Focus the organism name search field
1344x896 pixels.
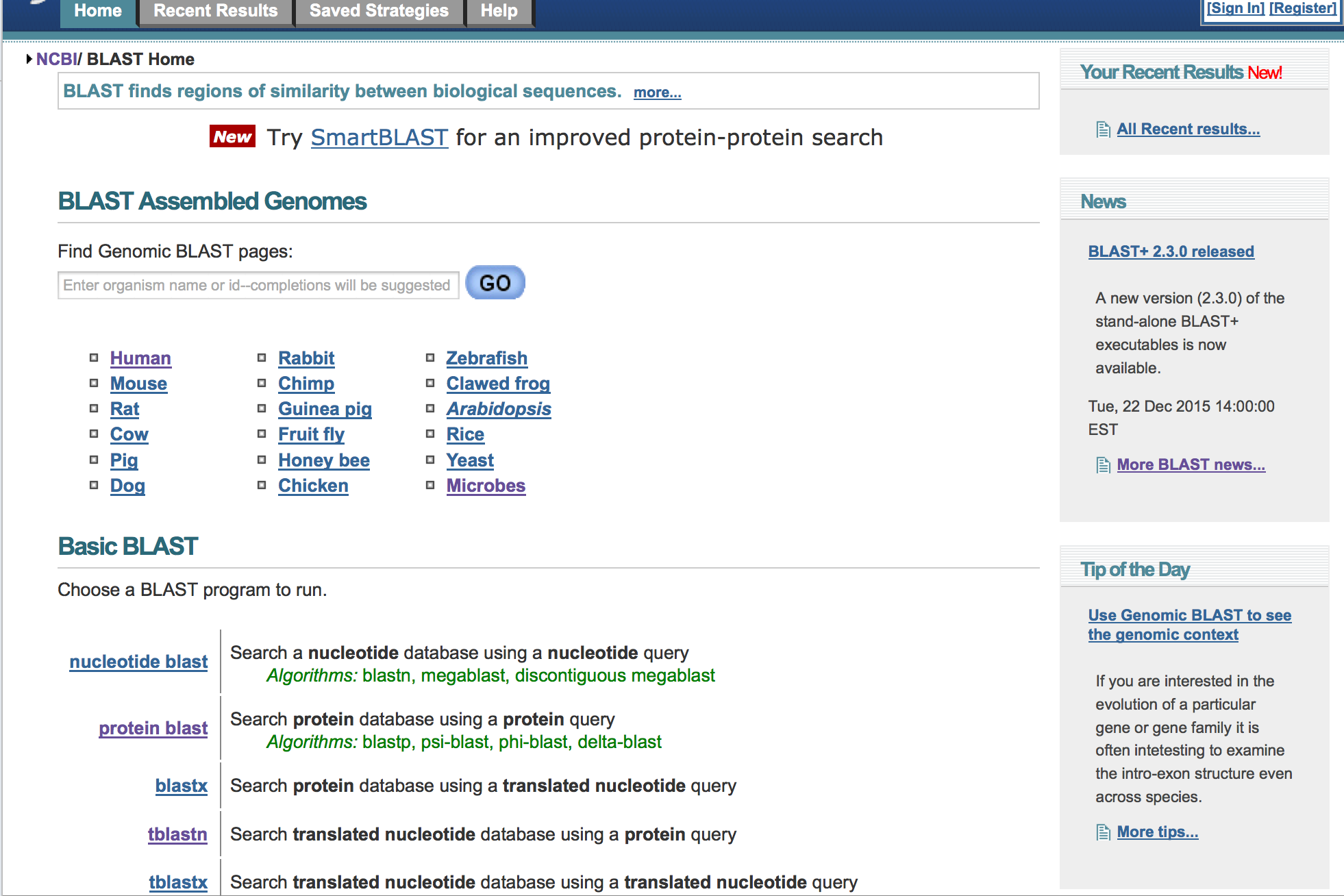coord(258,285)
